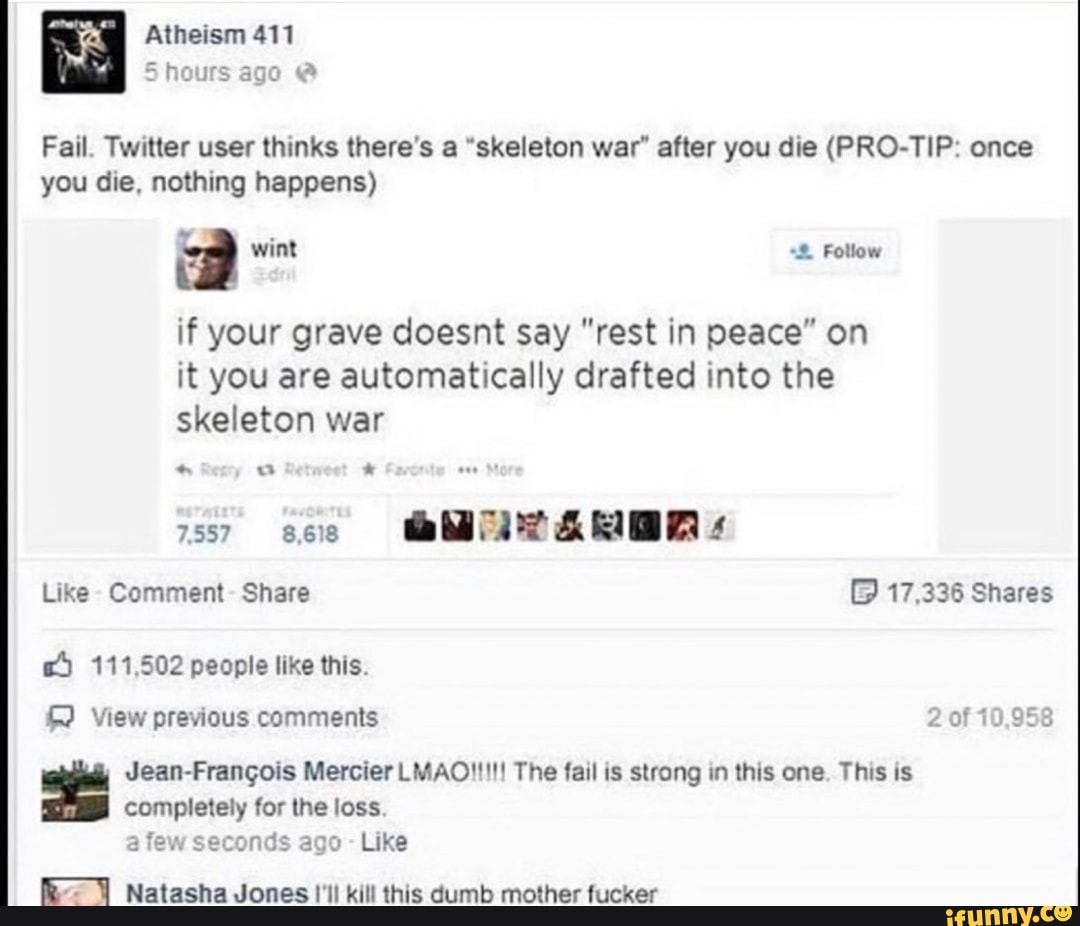
Task: Open the Atheism 411 page name link
Action: pos(219,34)
